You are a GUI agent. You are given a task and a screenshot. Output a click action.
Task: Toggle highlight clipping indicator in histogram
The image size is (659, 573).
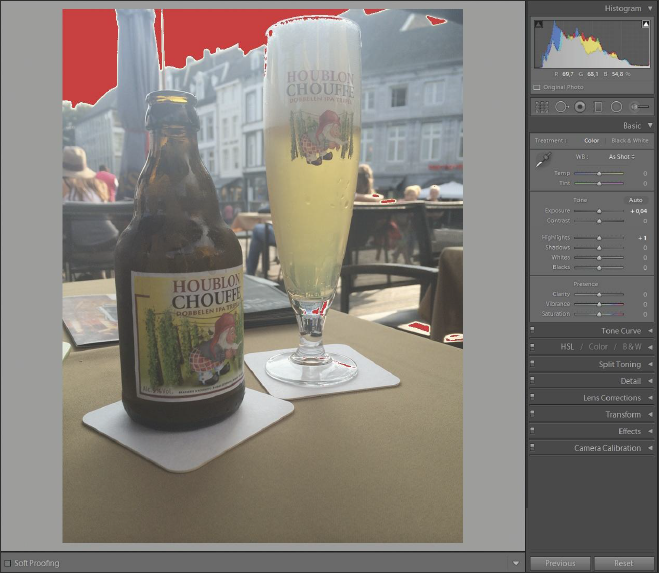(646, 23)
